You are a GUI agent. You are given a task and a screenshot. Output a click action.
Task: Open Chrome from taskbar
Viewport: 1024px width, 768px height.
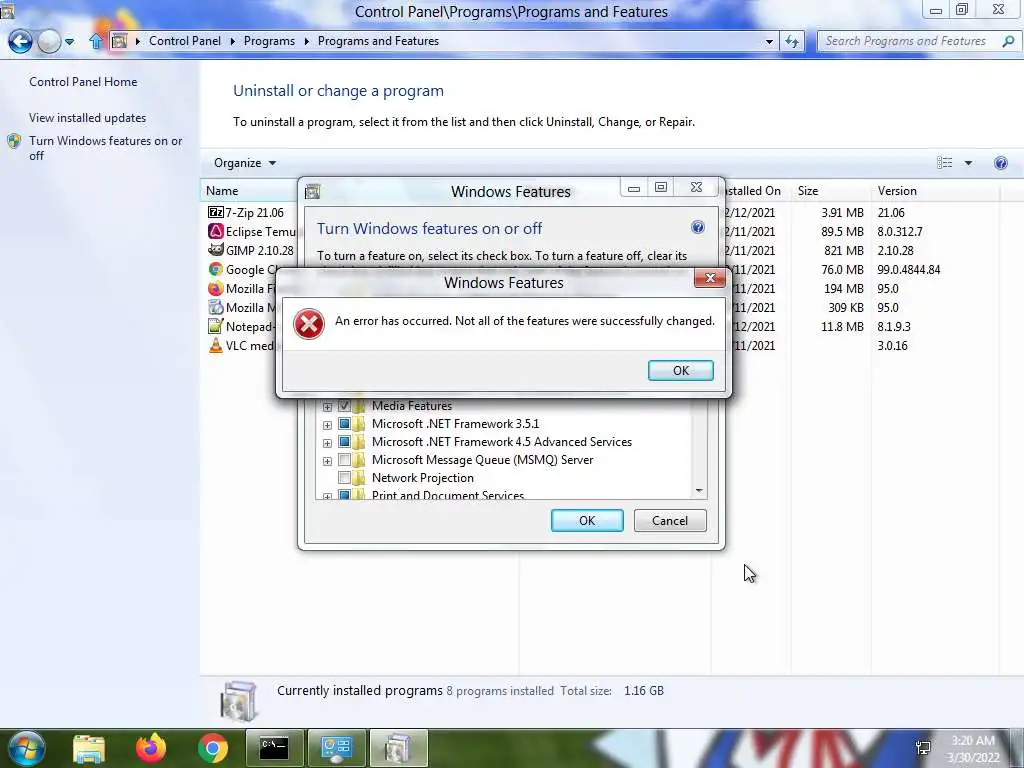coord(213,748)
